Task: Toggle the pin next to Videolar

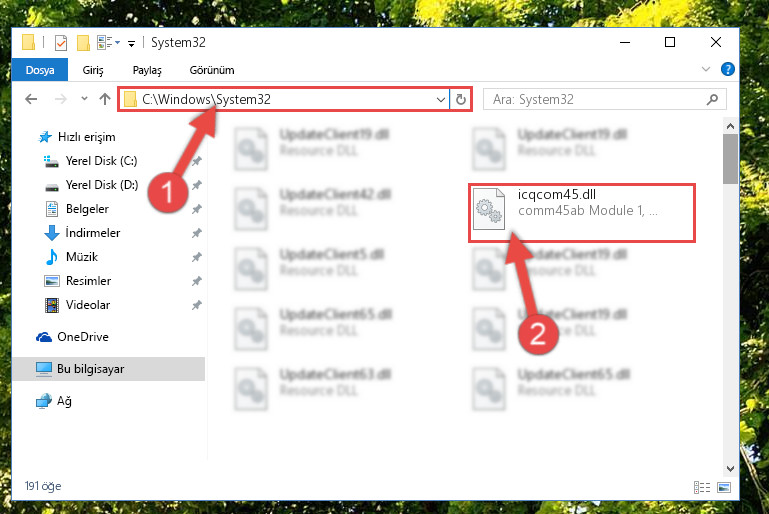Action: tap(197, 305)
